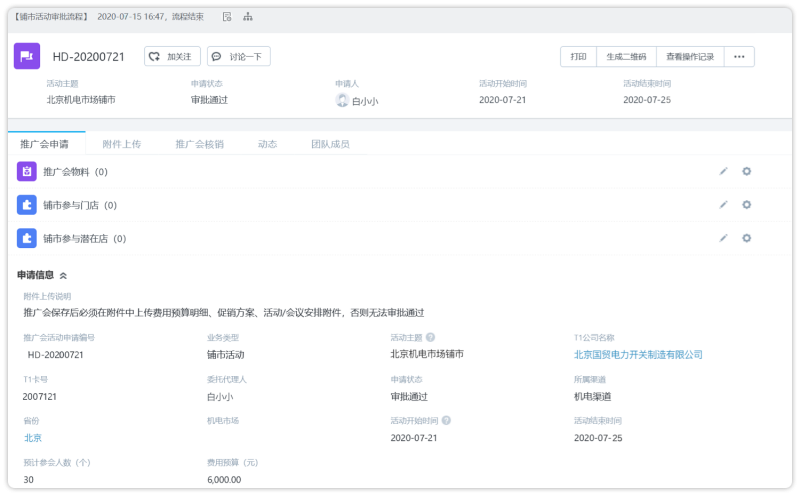
Task: Open the 北京国贸电力开关制造有限公司 link
Action: (638, 354)
